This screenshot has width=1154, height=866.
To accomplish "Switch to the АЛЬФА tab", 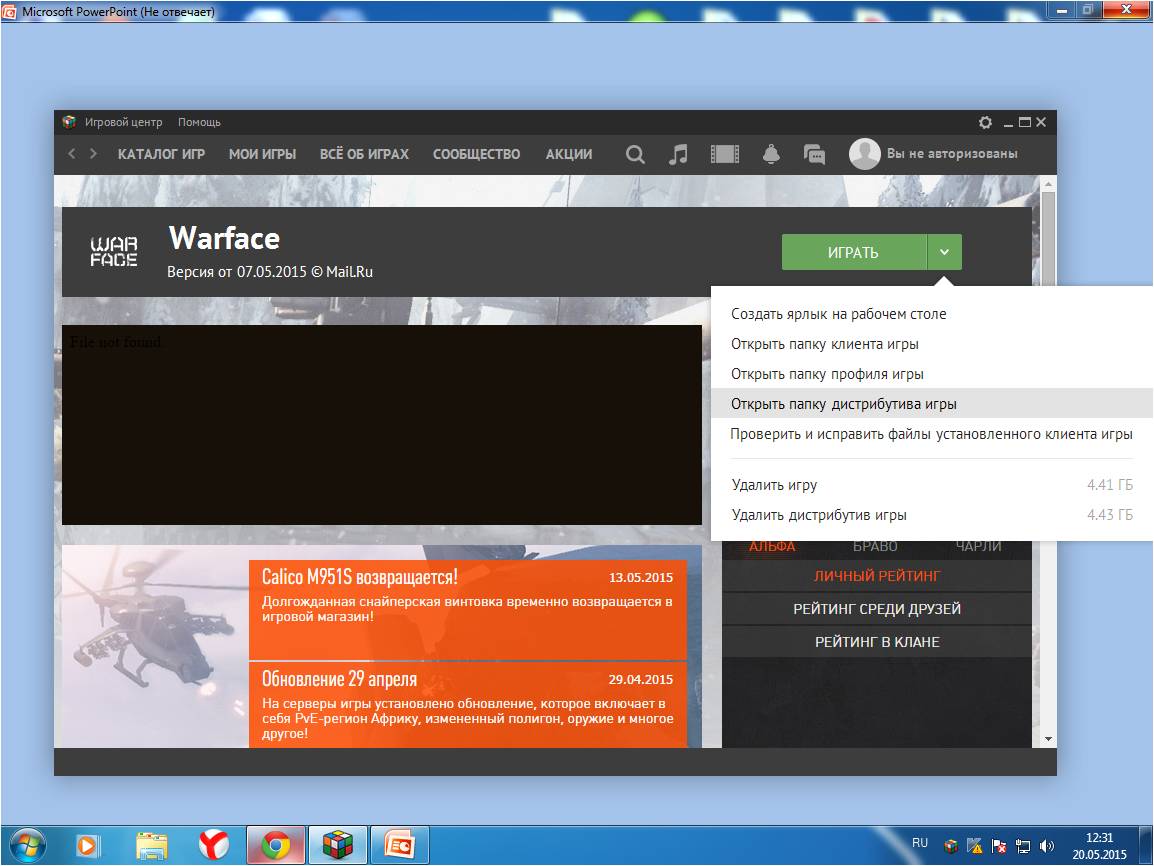I will pyautogui.click(x=772, y=547).
